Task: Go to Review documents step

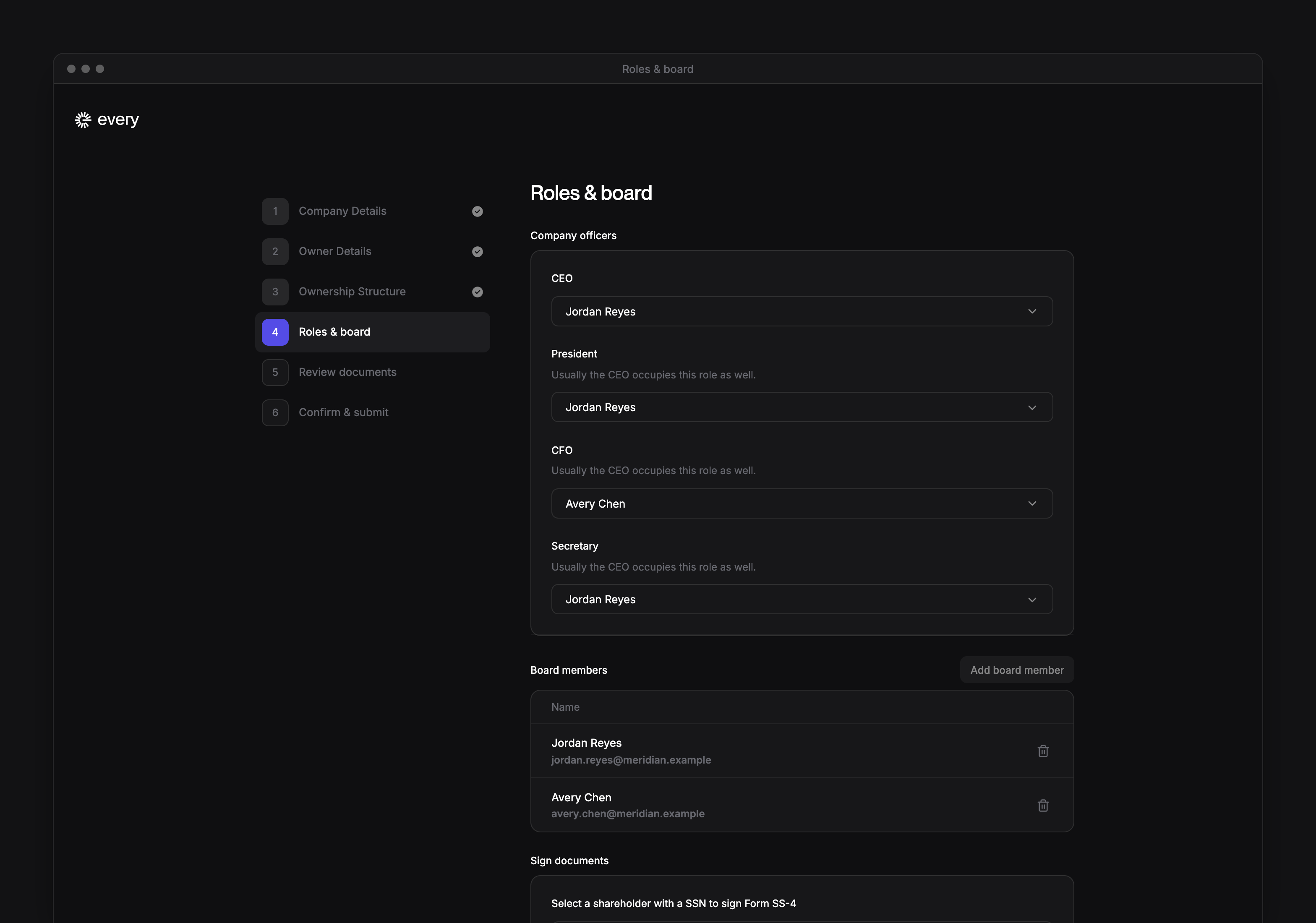Action: coord(373,373)
